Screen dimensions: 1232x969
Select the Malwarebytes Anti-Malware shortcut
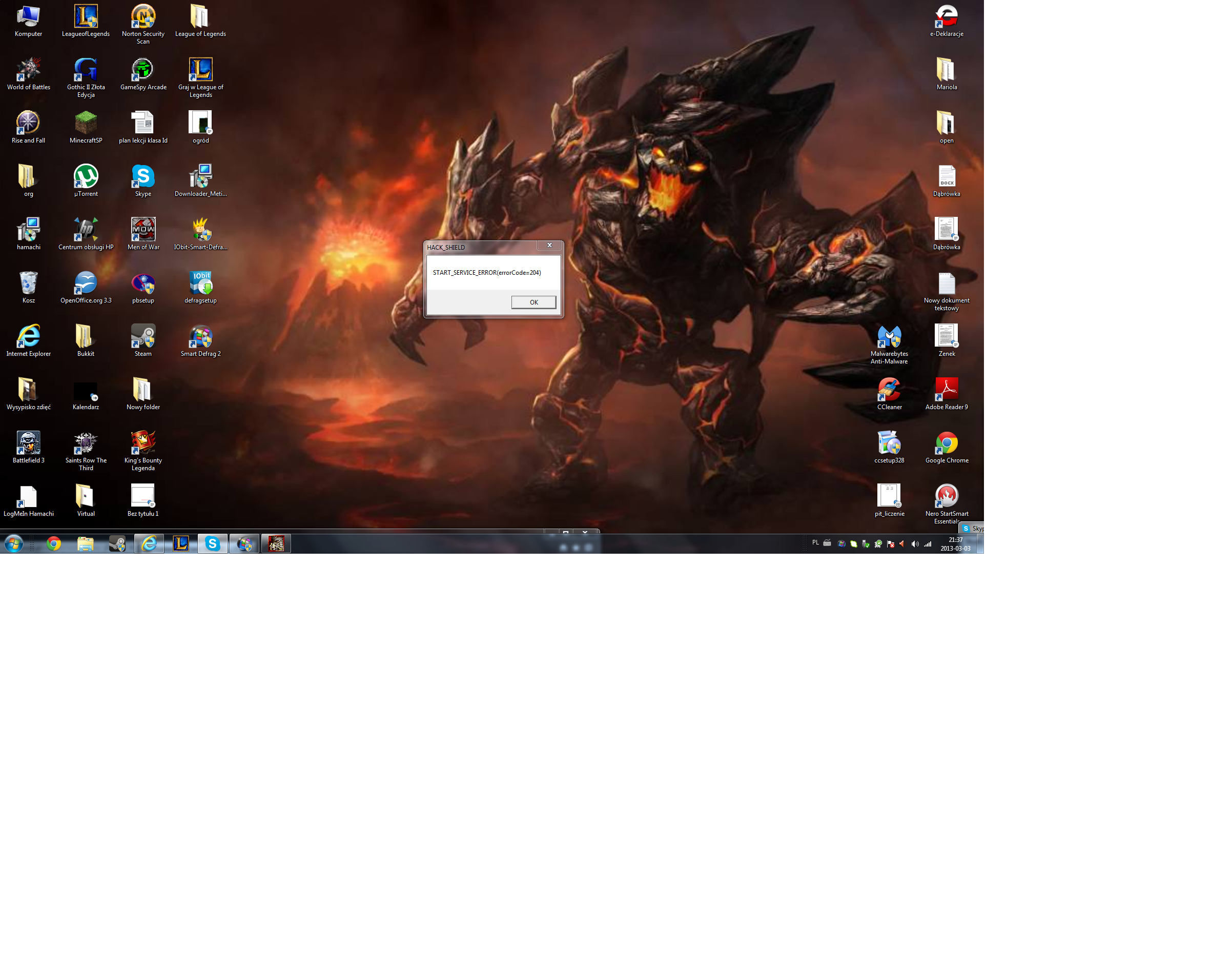889,345
